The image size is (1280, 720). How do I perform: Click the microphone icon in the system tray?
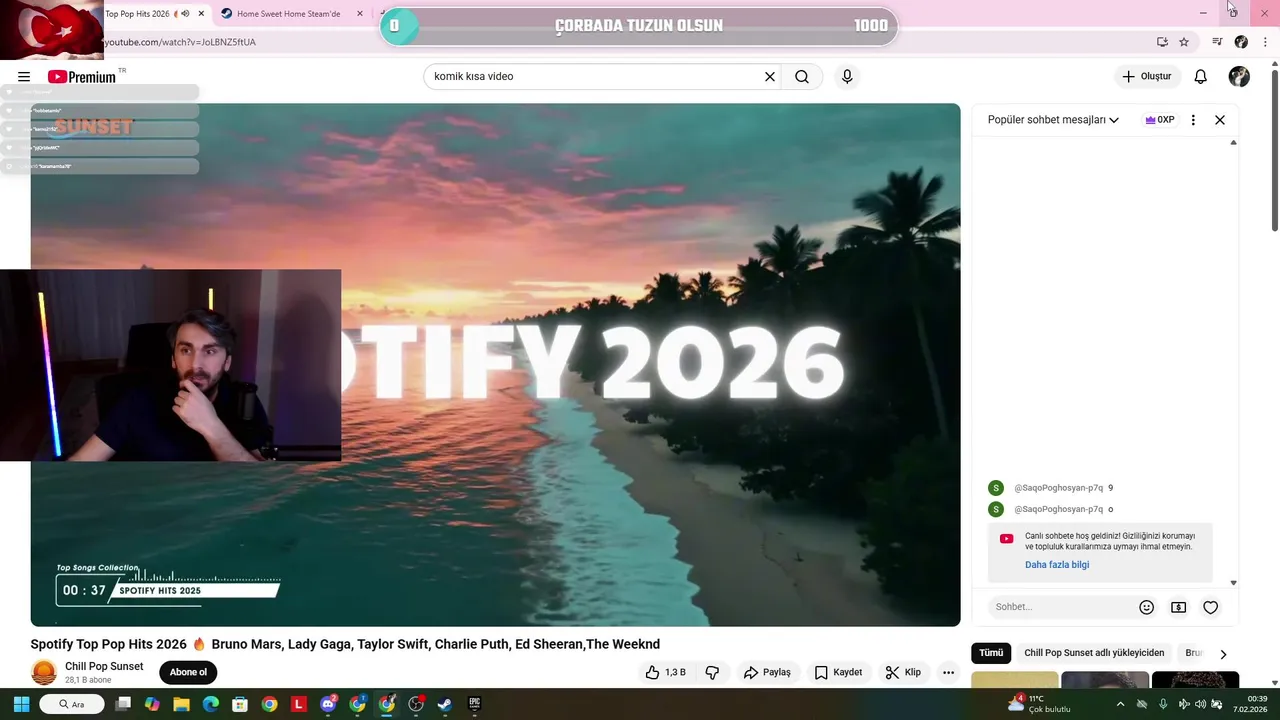pos(1163,704)
